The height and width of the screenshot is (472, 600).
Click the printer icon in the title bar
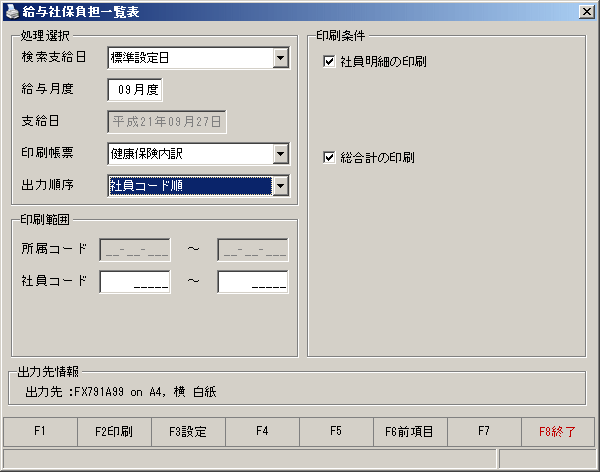tap(12, 11)
